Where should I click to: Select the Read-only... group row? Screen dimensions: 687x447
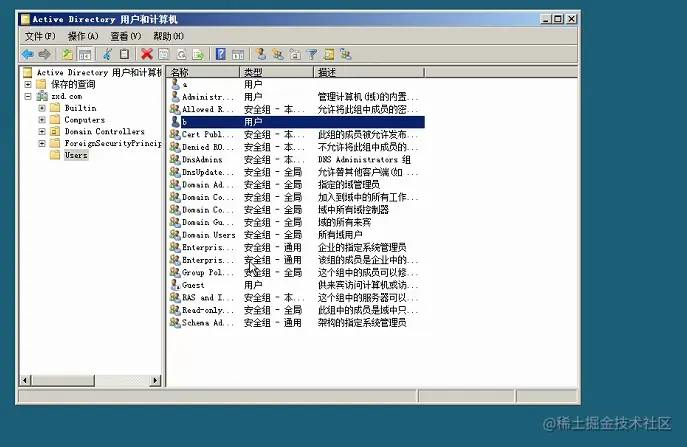pyautogui.click(x=297, y=310)
